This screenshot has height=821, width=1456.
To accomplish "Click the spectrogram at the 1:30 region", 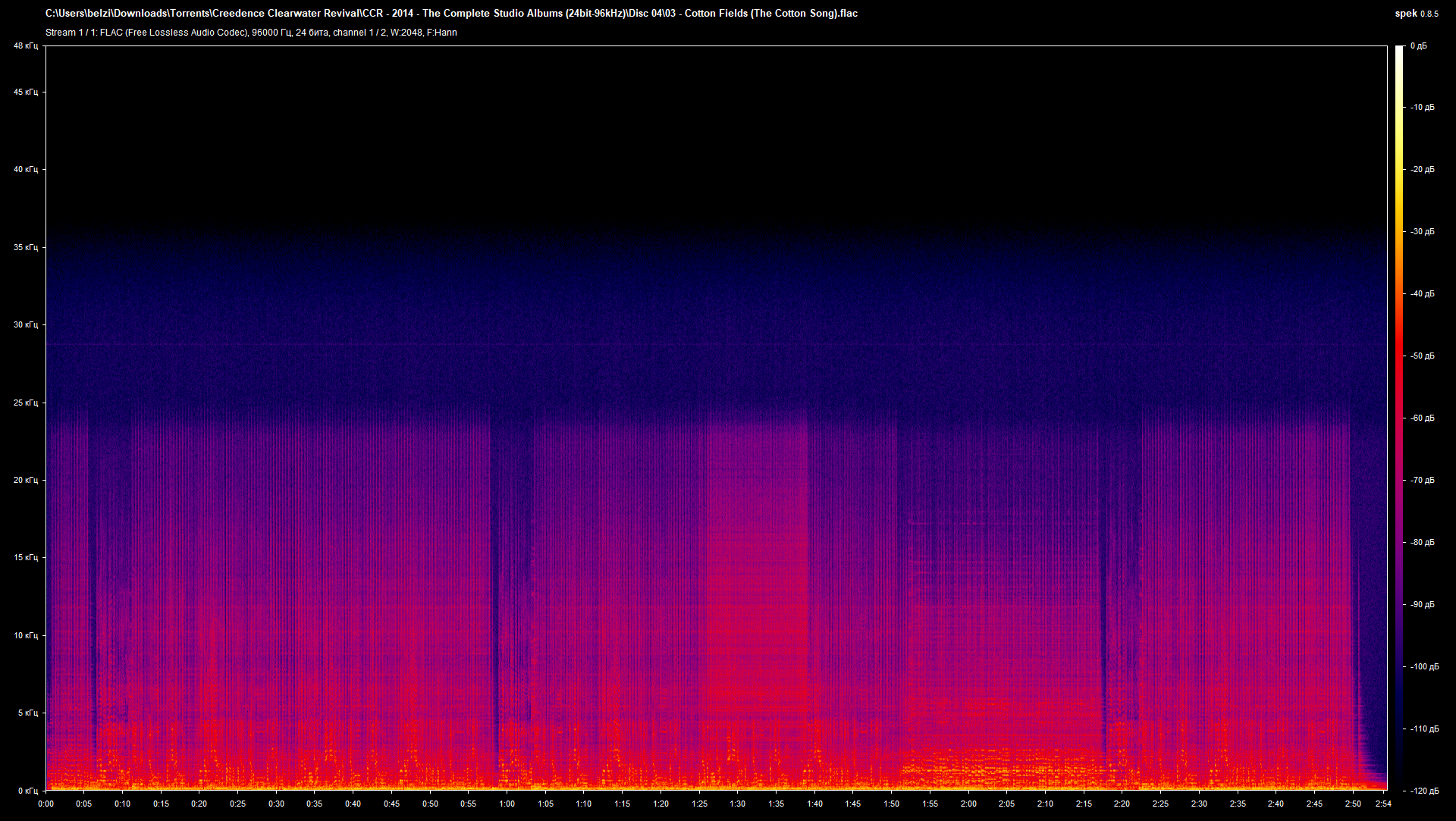I will (x=738, y=606).
